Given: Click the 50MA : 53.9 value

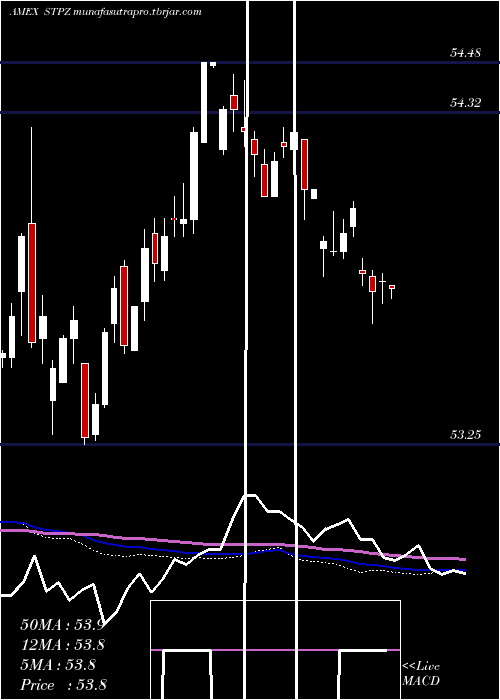Looking at the screenshot, I should [x=62, y=625].
